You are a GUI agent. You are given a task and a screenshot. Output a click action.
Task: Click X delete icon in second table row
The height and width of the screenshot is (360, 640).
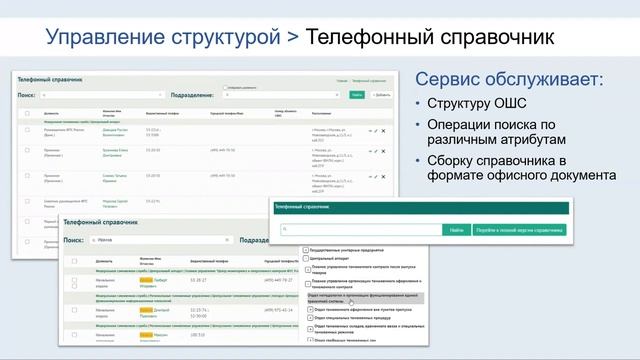point(383,151)
